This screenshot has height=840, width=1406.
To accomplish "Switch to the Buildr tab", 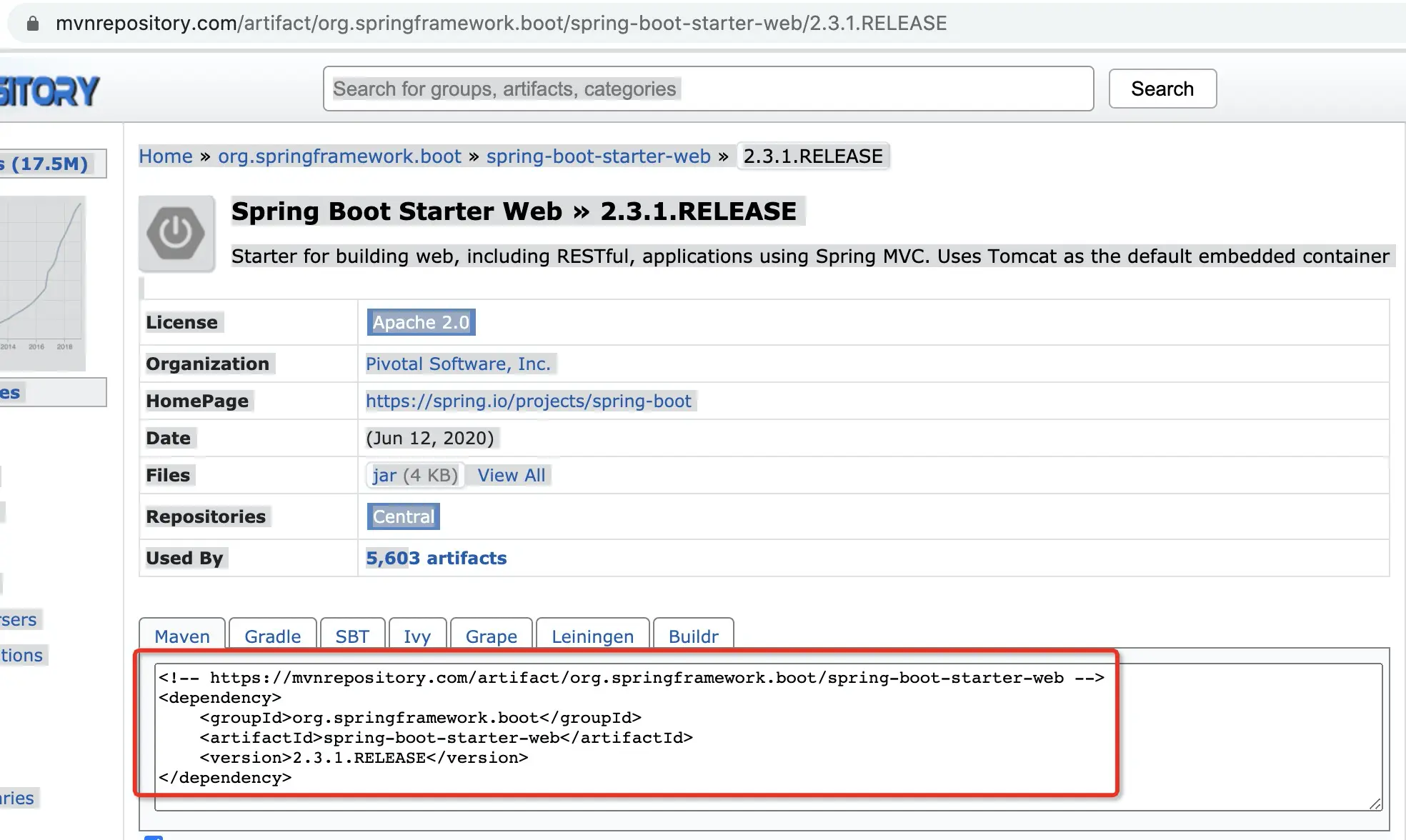I will (693, 636).
